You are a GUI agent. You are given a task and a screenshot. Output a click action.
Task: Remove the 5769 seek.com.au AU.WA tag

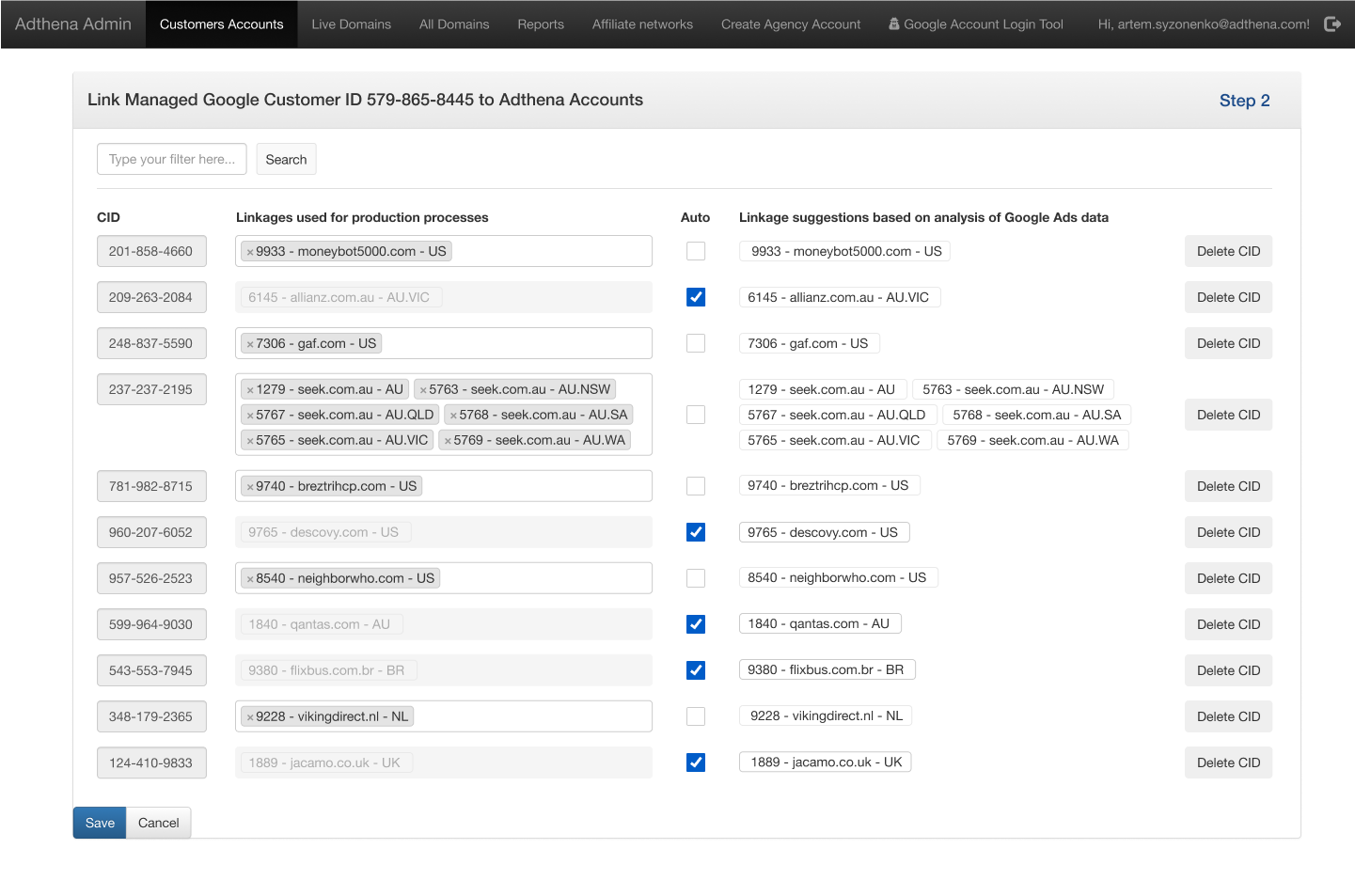448,441
